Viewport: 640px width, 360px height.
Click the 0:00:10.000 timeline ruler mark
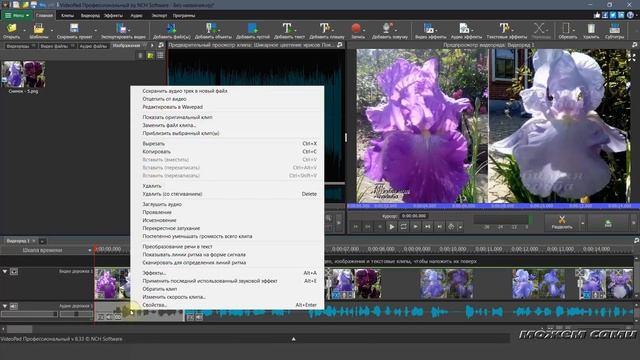pos(453,249)
